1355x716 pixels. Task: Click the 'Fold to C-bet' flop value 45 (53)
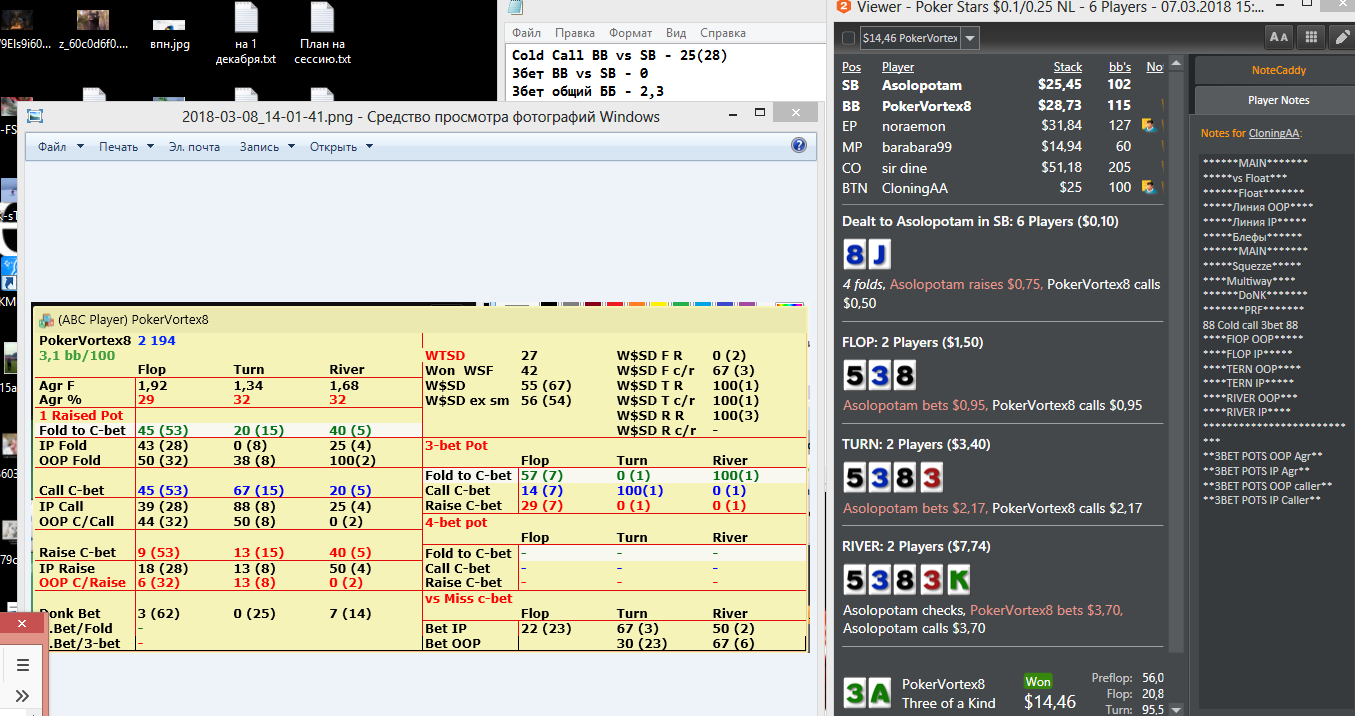pos(163,430)
